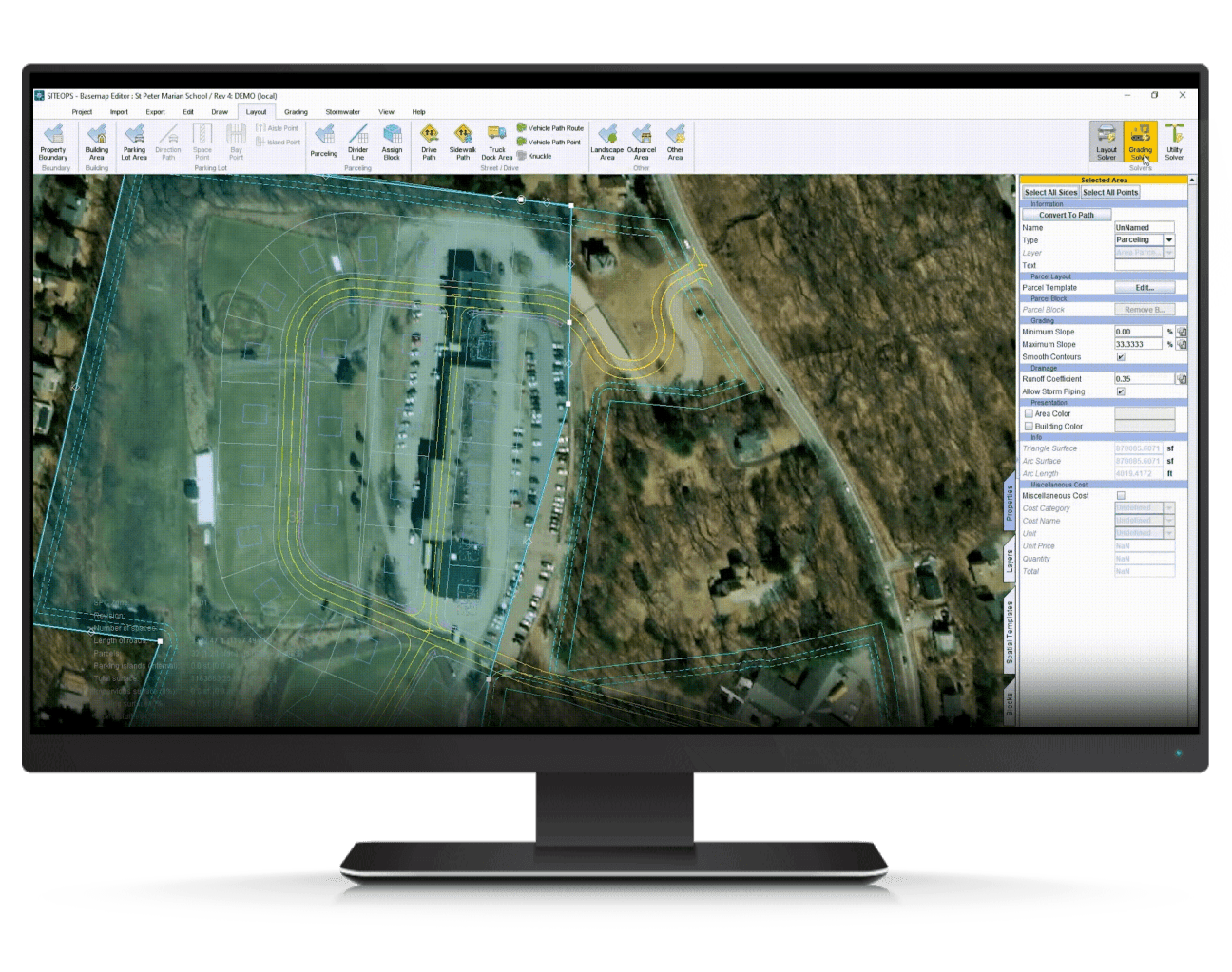Select the Property Boundary tool
This screenshot has height=972, width=1232.
pyautogui.click(x=53, y=143)
